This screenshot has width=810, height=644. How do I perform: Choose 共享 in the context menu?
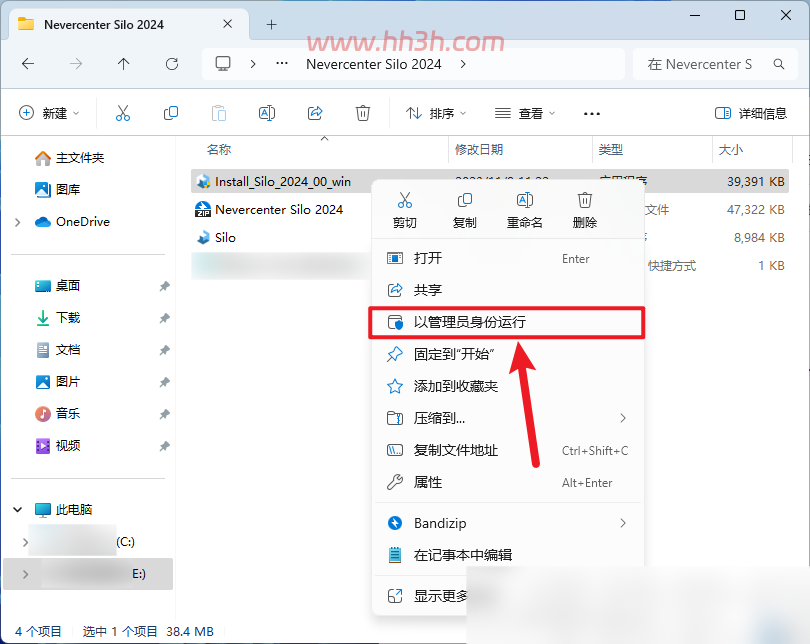point(508,290)
